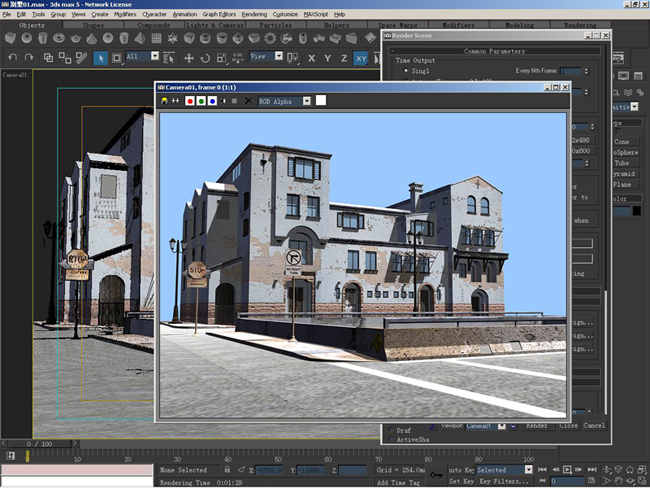Screen dimensions: 650x488
Task: Open the Rendering menu
Action: click(254, 14)
